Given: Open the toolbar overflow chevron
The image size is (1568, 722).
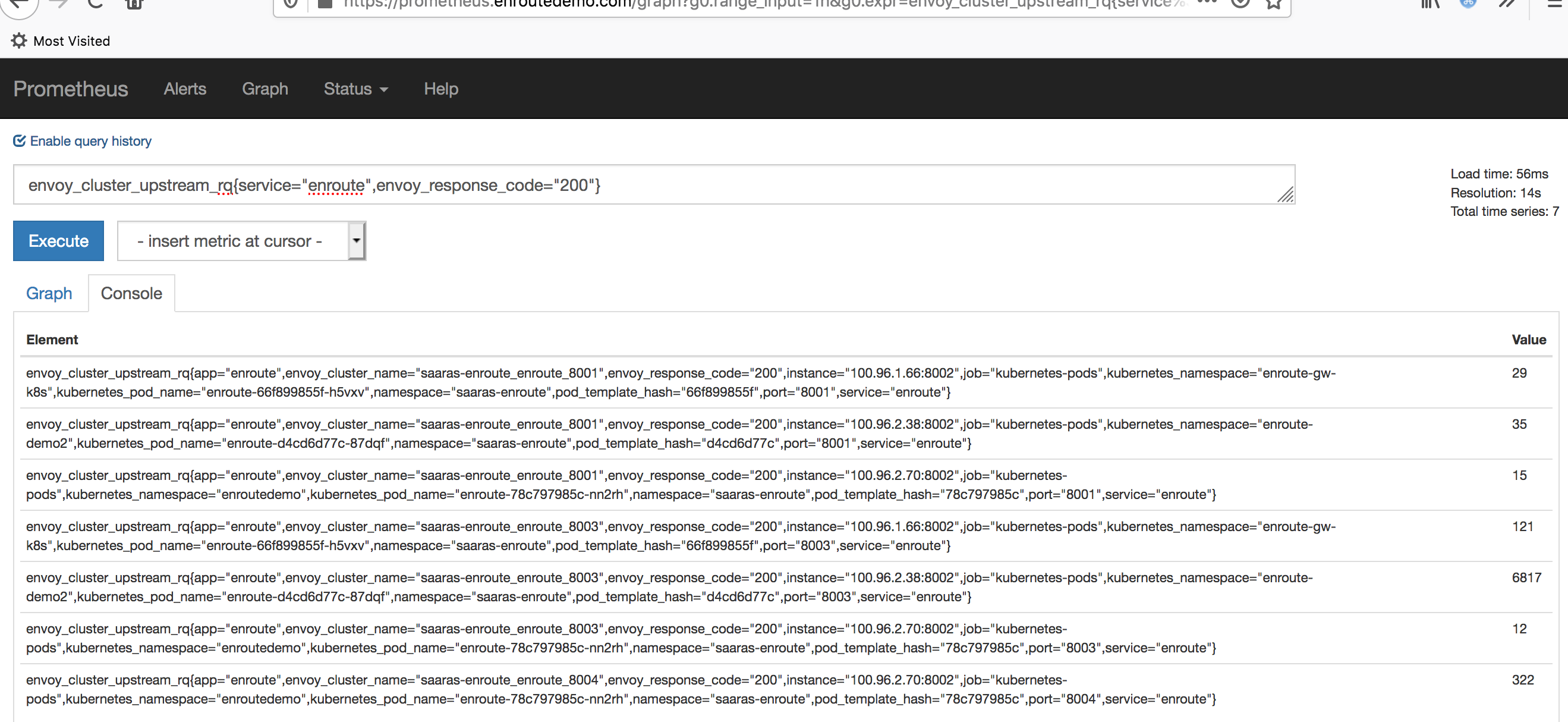Looking at the screenshot, I should click(x=1507, y=4).
